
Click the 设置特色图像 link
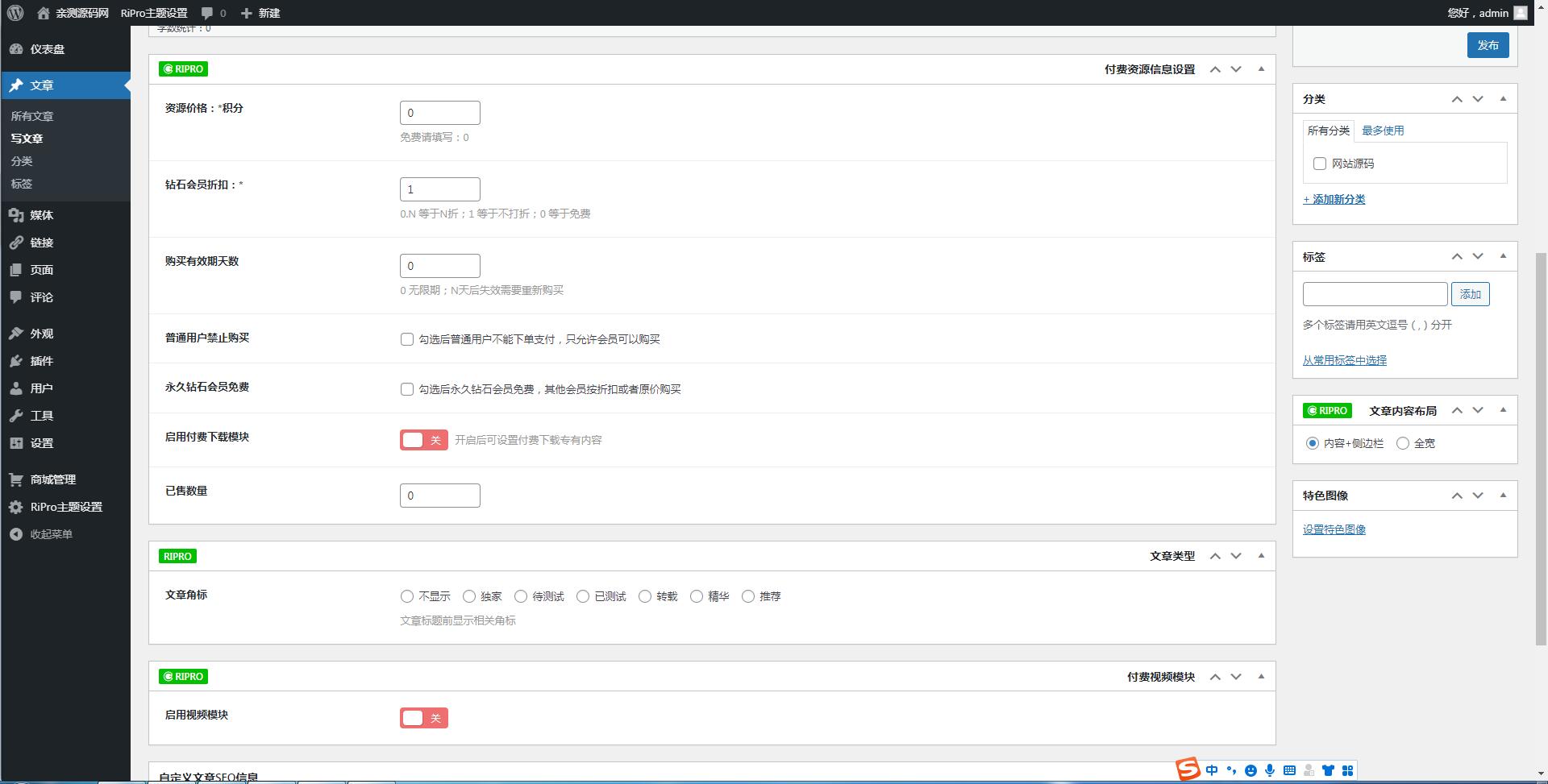(1334, 529)
